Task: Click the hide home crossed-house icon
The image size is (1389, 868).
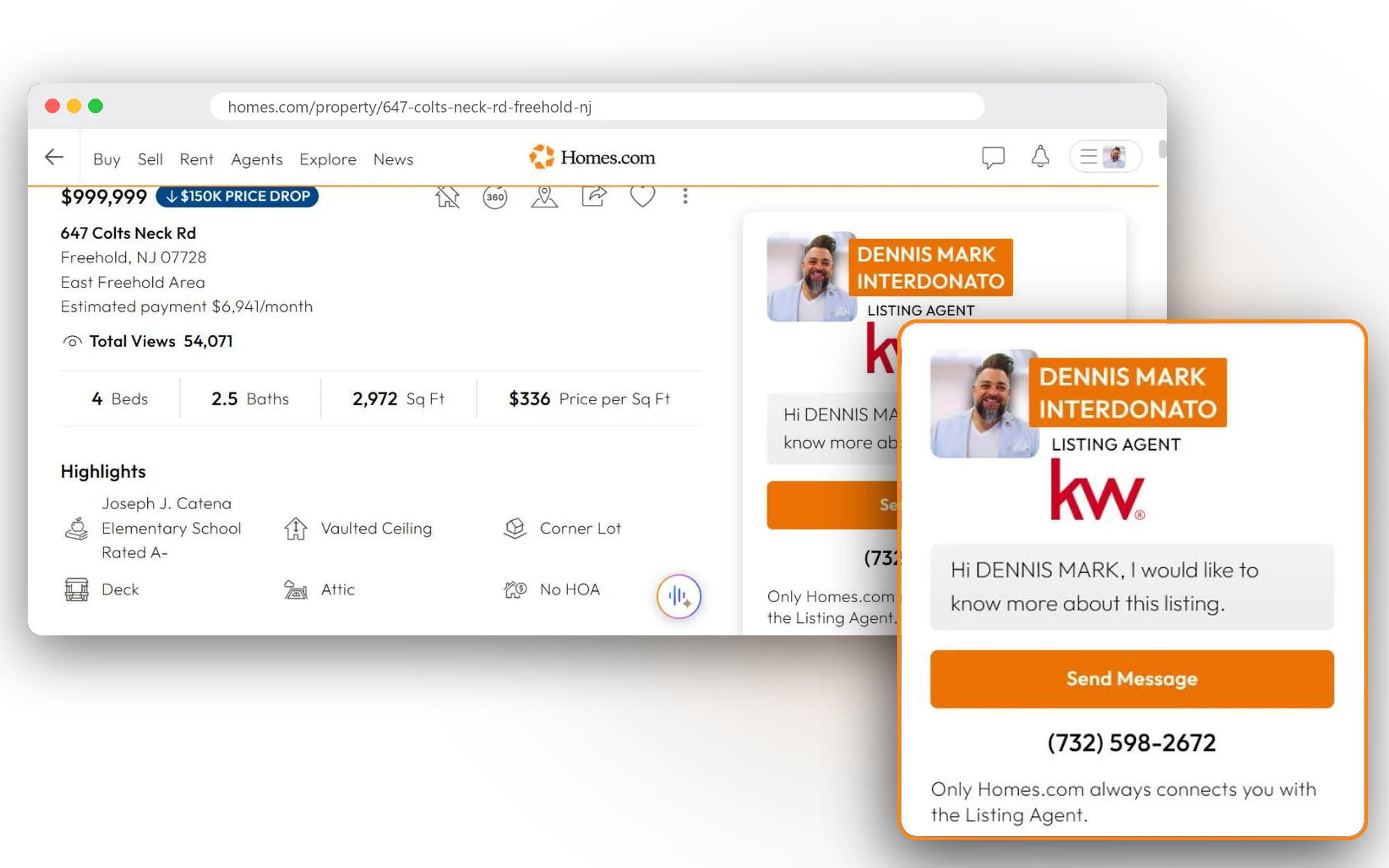Action: 447,197
